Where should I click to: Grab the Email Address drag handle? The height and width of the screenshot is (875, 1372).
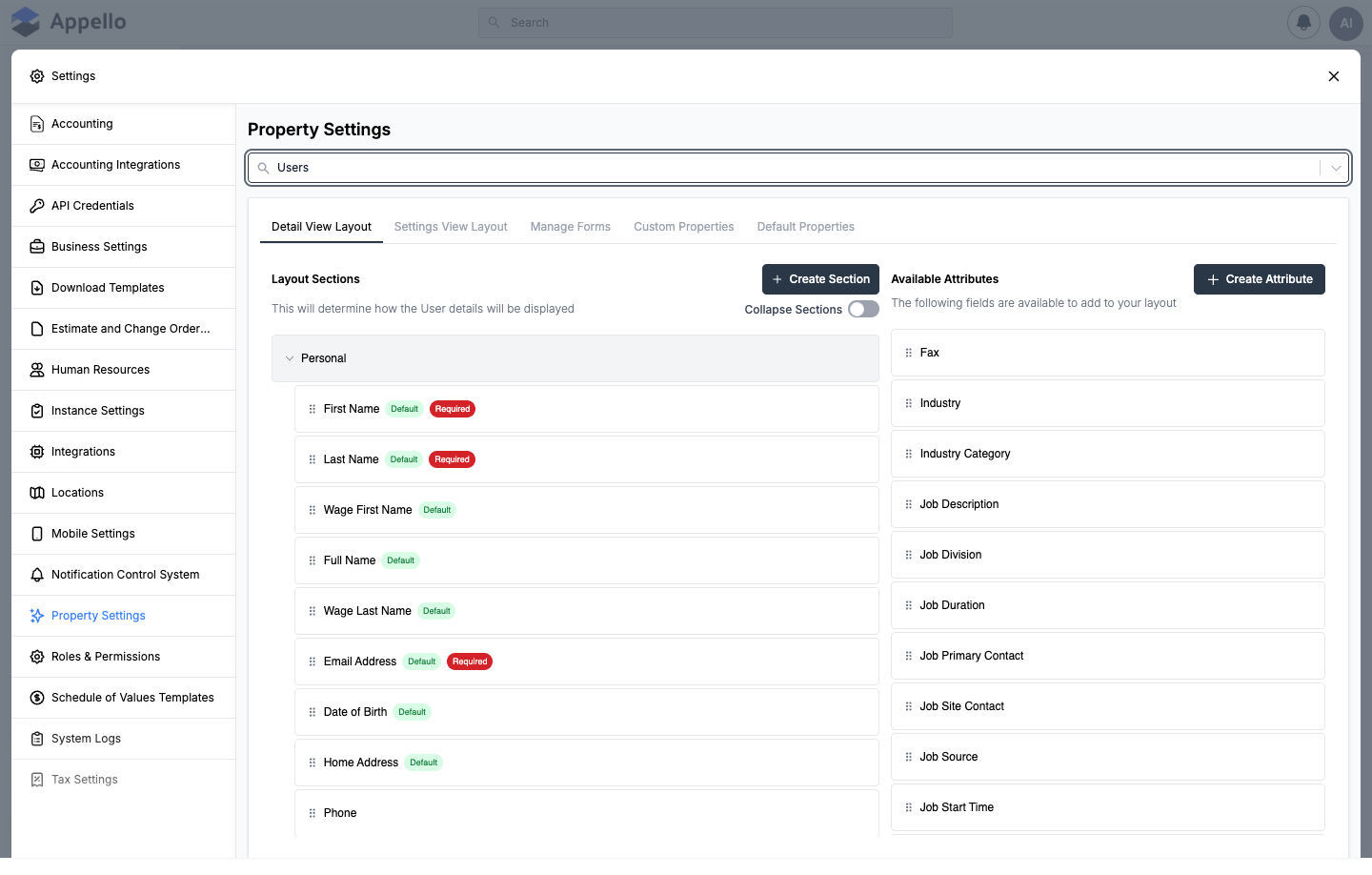[x=312, y=661]
